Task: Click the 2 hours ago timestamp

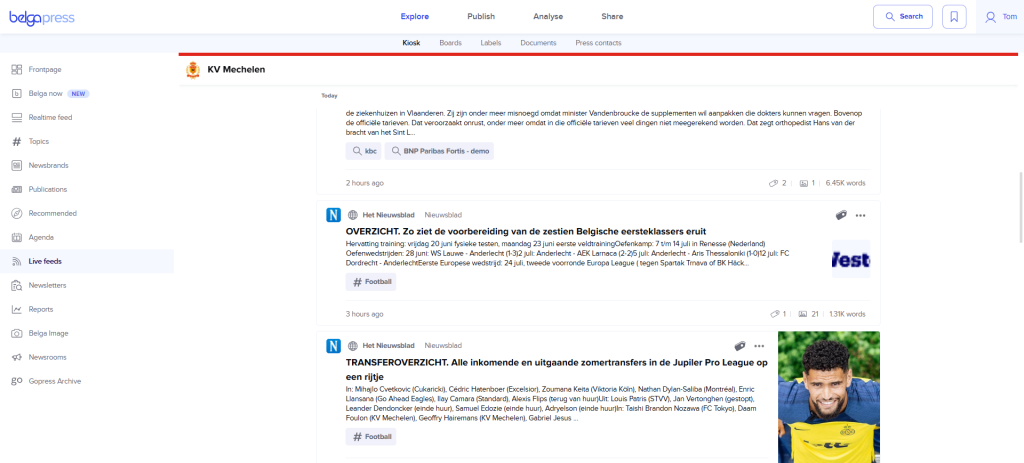Action: pyautogui.click(x=364, y=184)
